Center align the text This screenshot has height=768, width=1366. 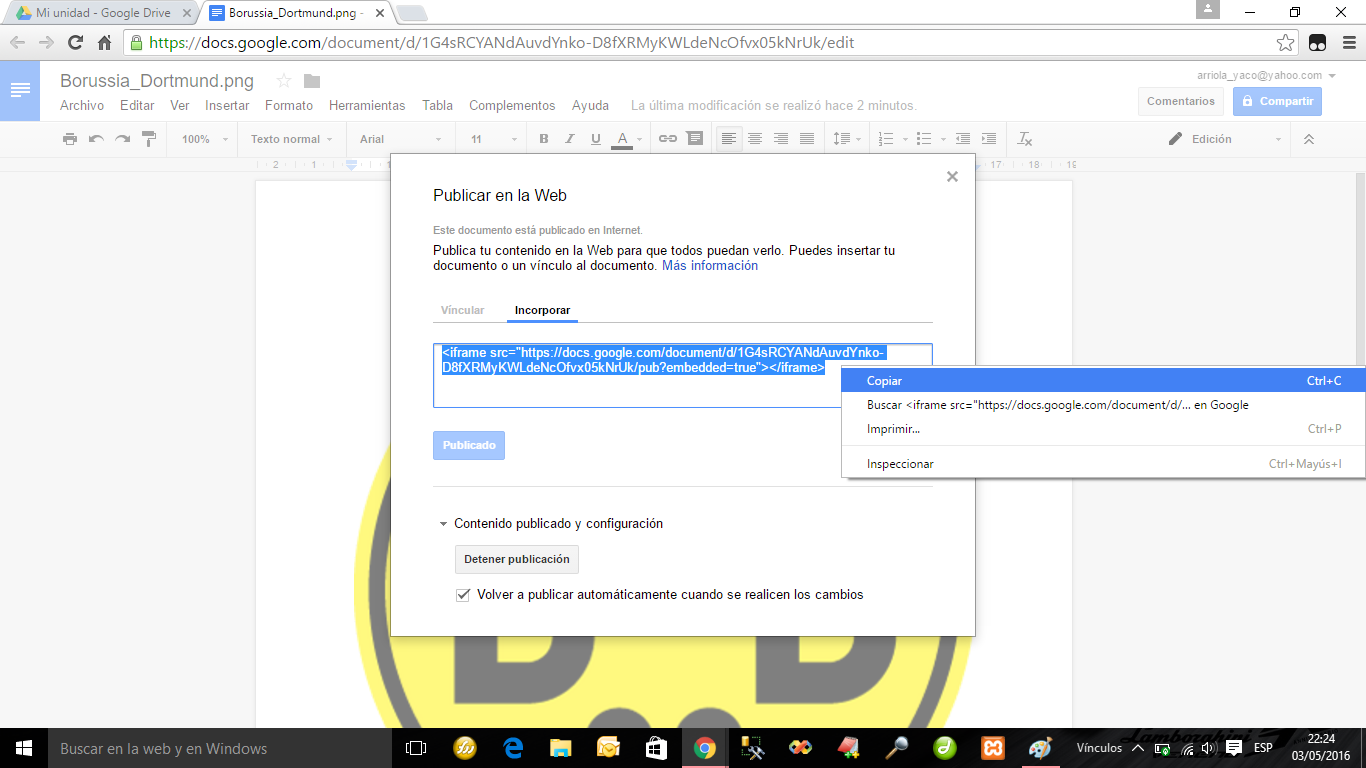click(755, 139)
